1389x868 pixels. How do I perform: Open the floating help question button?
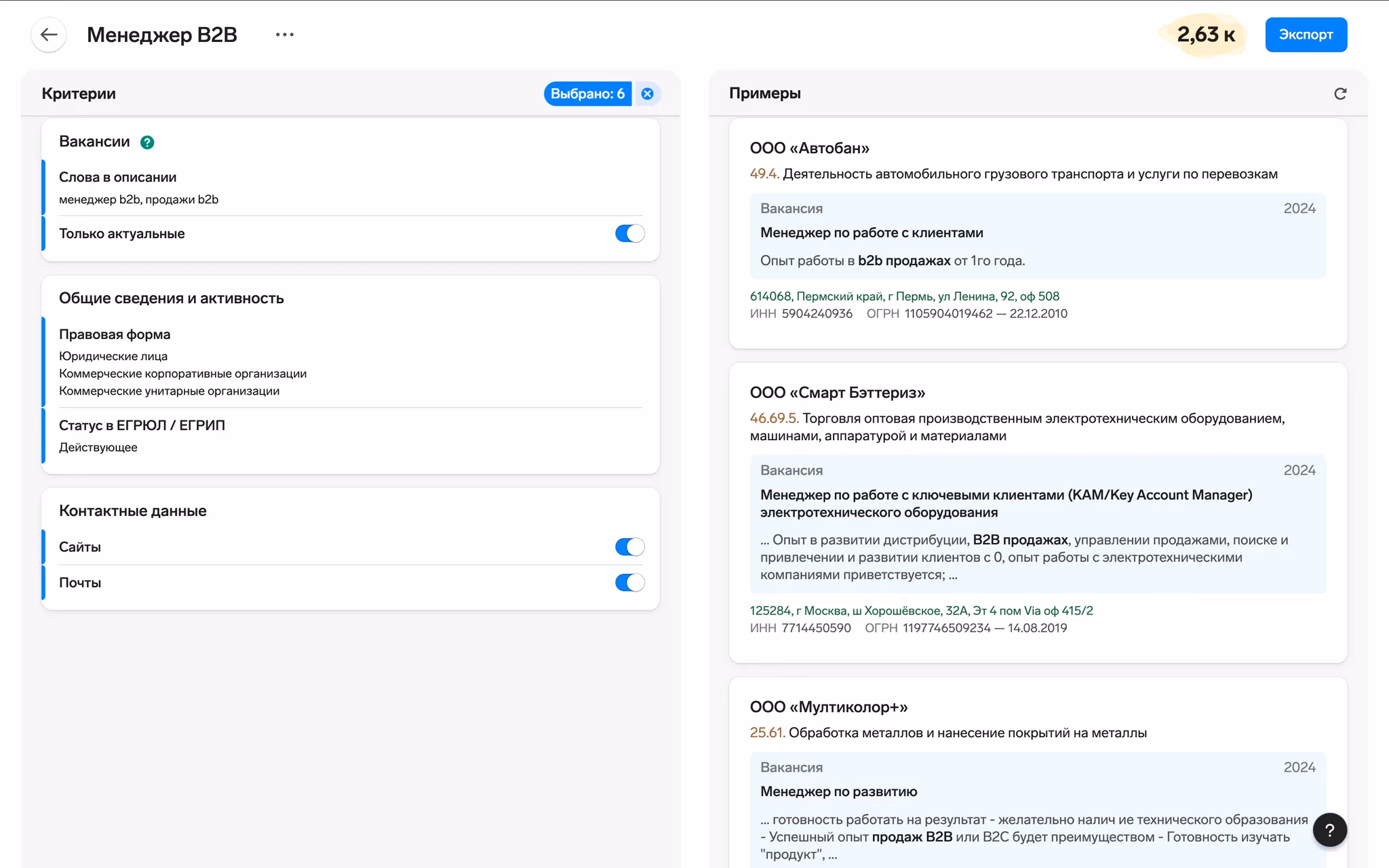coord(1329,830)
